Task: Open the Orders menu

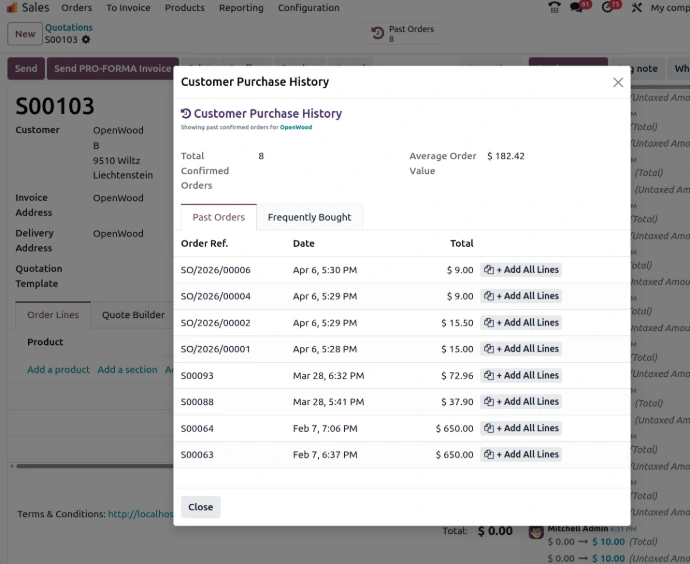Action: coord(77,8)
